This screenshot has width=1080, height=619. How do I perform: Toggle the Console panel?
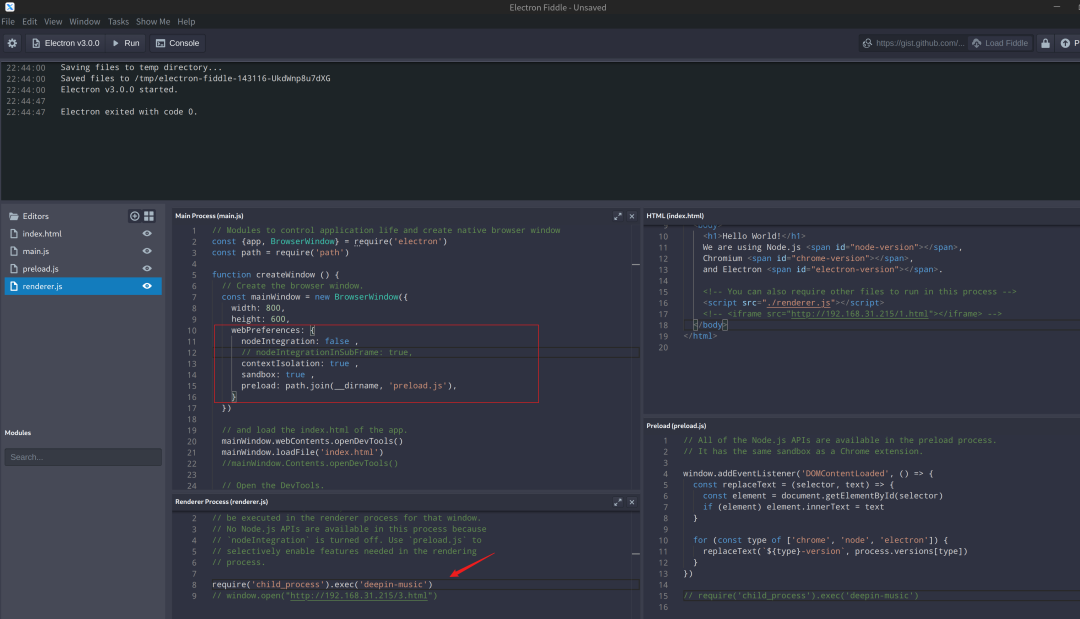pyautogui.click(x=178, y=43)
